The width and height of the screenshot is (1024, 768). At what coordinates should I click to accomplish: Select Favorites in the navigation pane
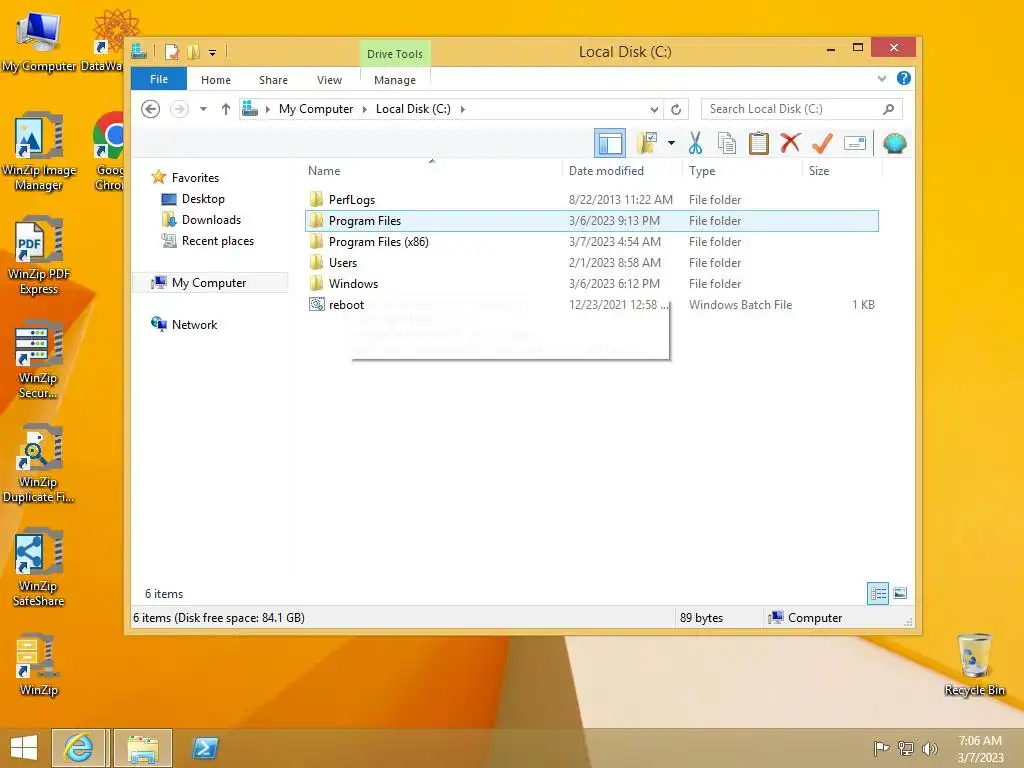[x=195, y=178]
